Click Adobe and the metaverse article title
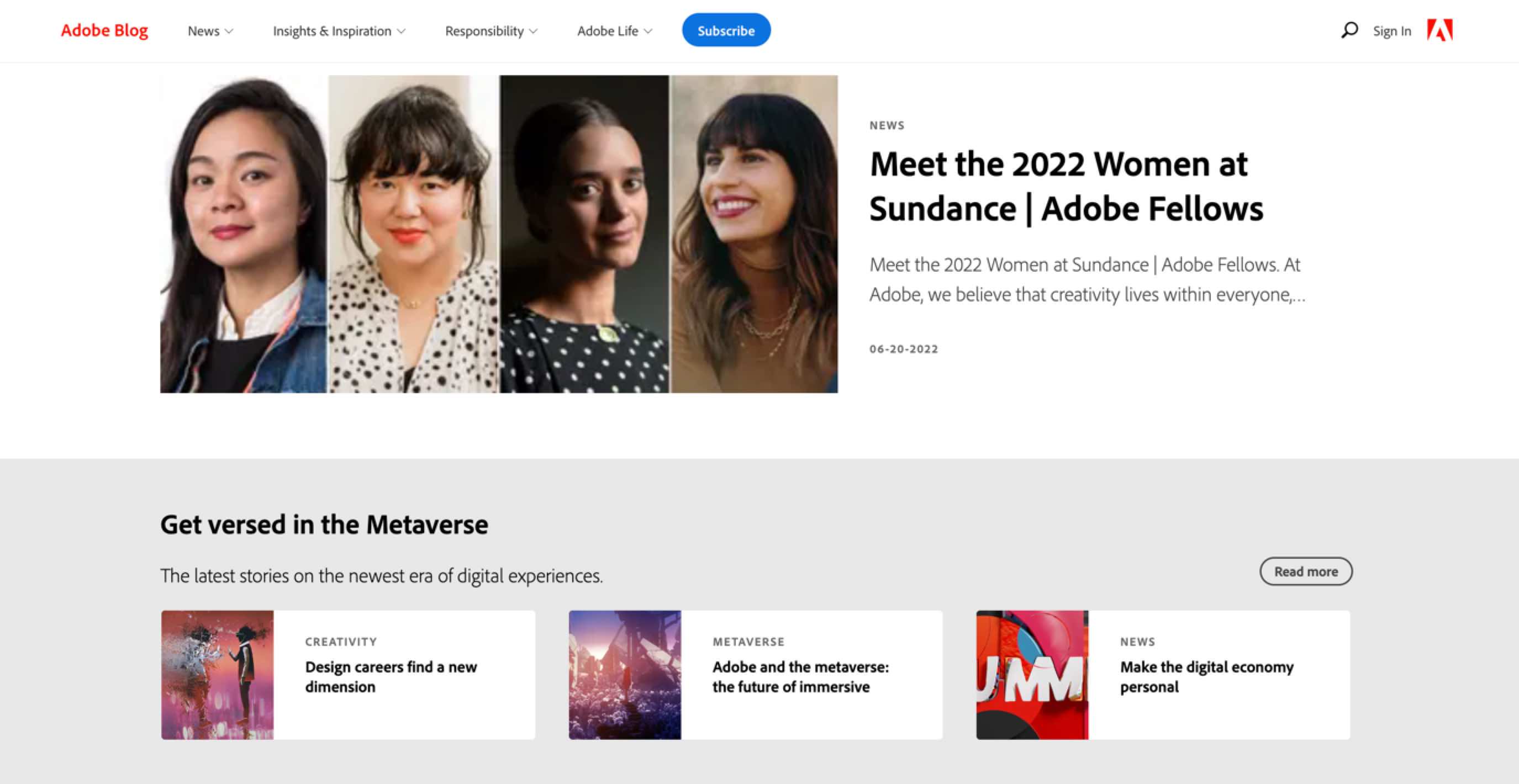 click(x=800, y=677)
